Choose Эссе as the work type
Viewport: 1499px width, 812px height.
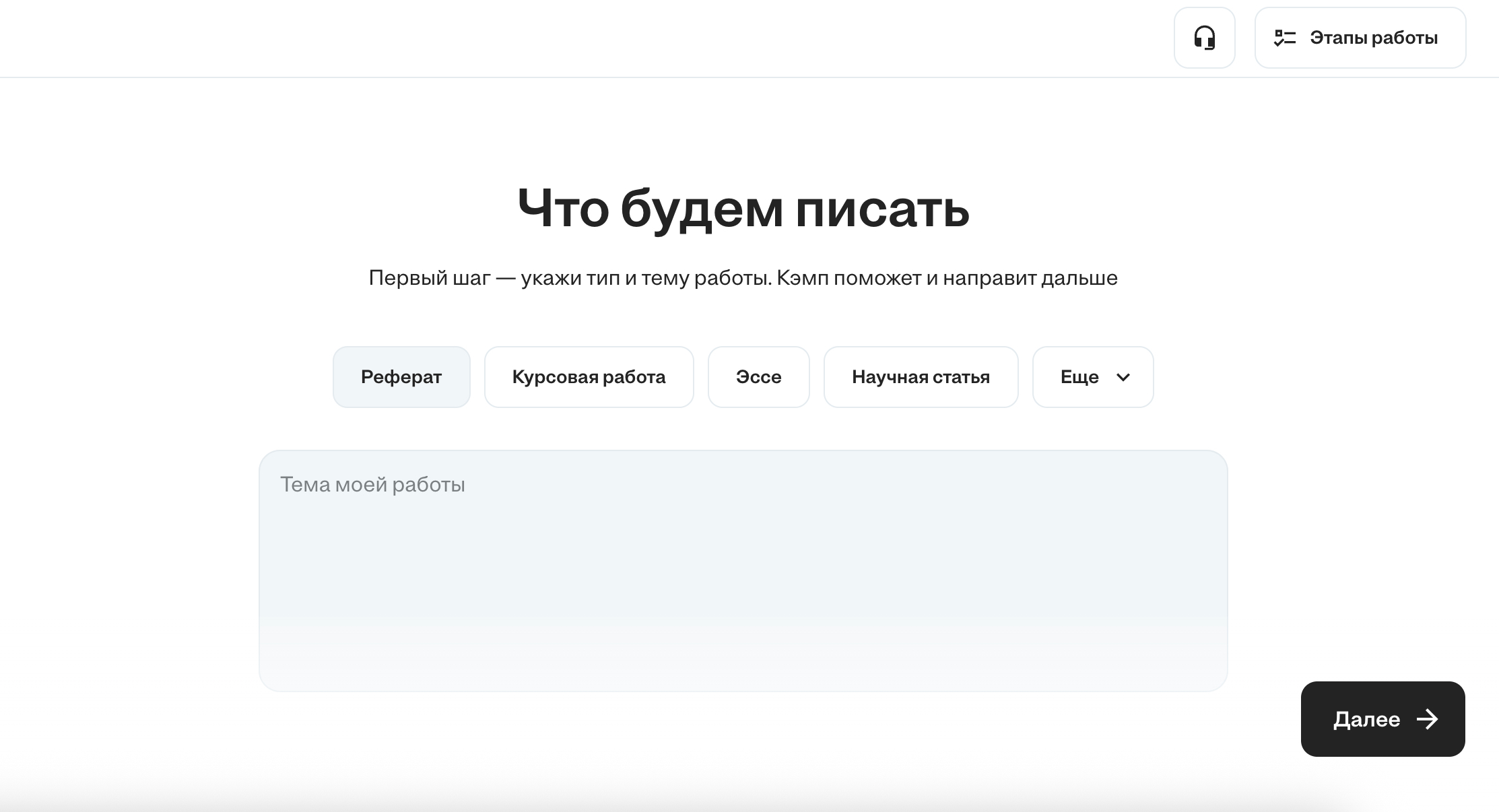(x=758, y=376)
